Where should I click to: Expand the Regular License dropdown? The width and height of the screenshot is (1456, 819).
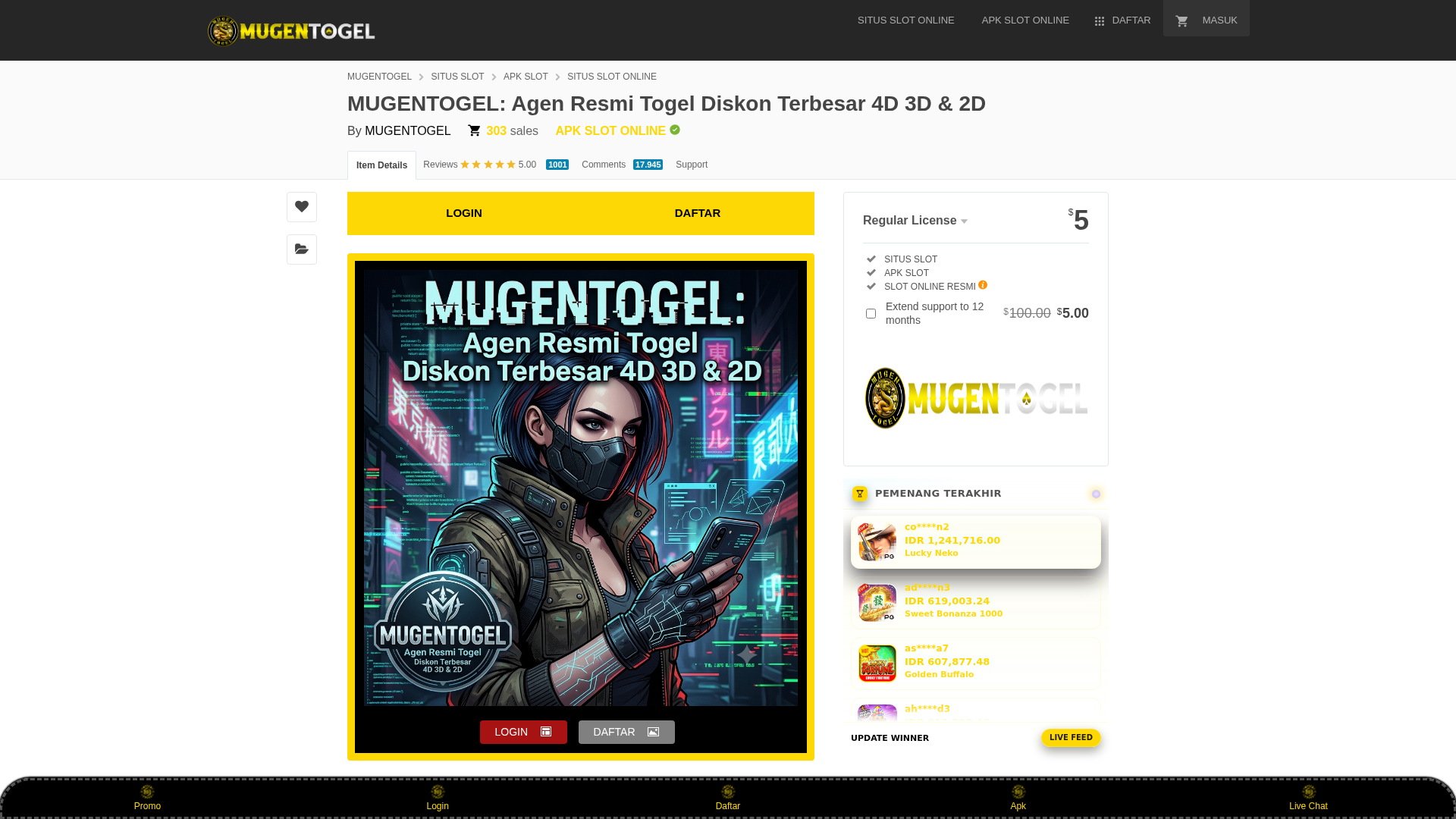pos(915,221)
